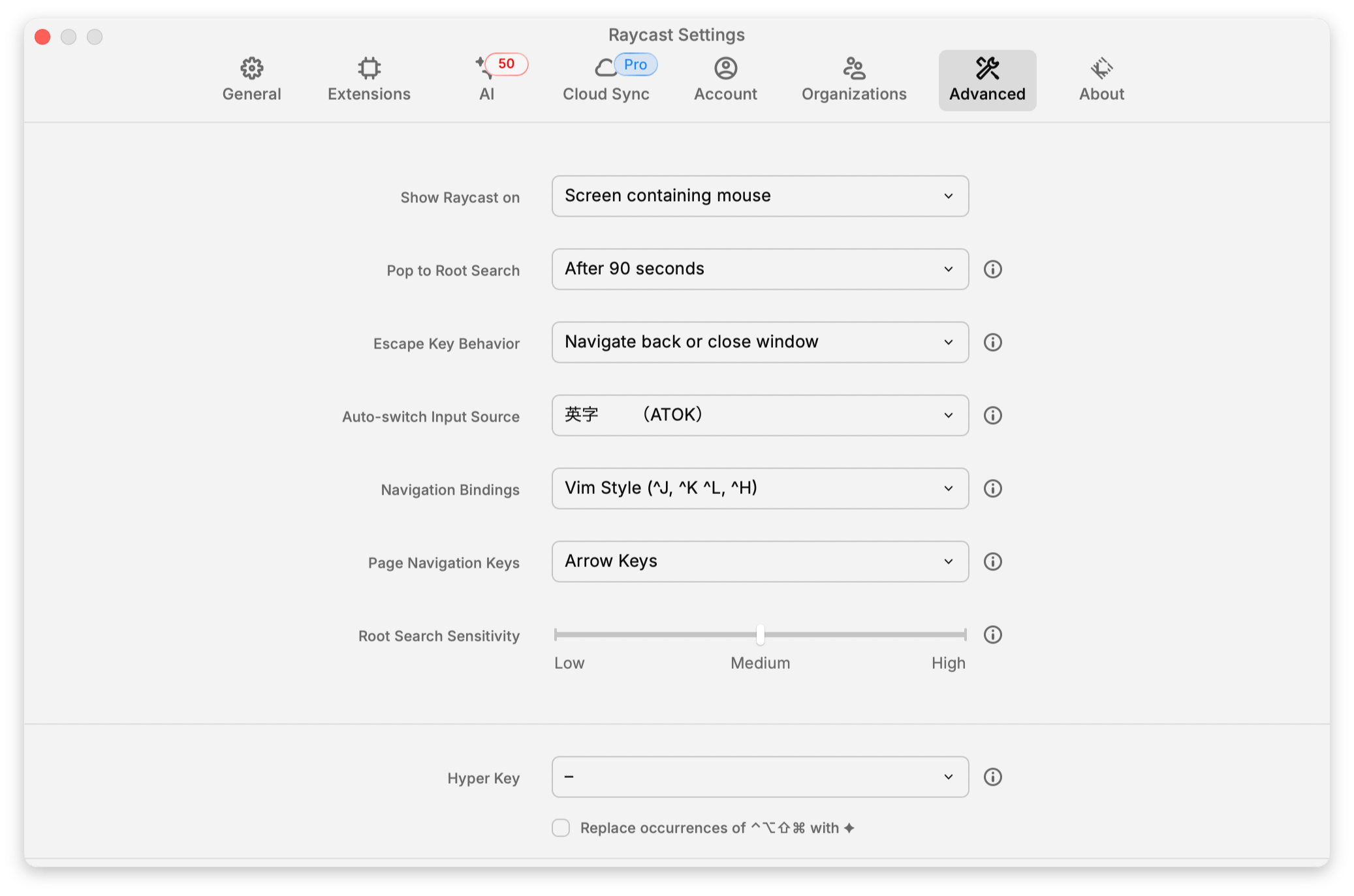Click info icon beside Pop to Root Search
Viewport: 1354px width, 896px height.
[992, 270]
